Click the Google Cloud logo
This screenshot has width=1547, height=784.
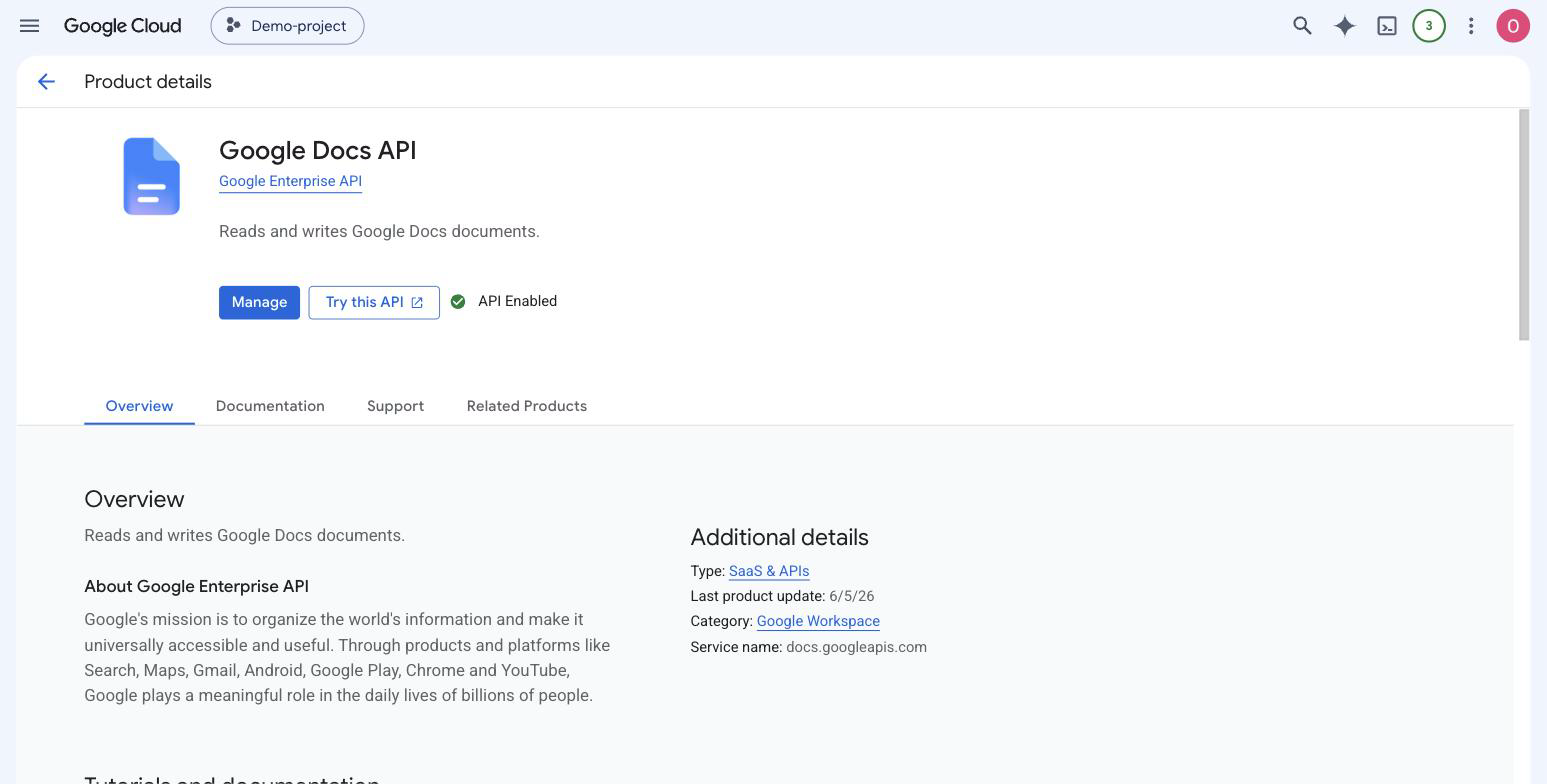(123, 26)
